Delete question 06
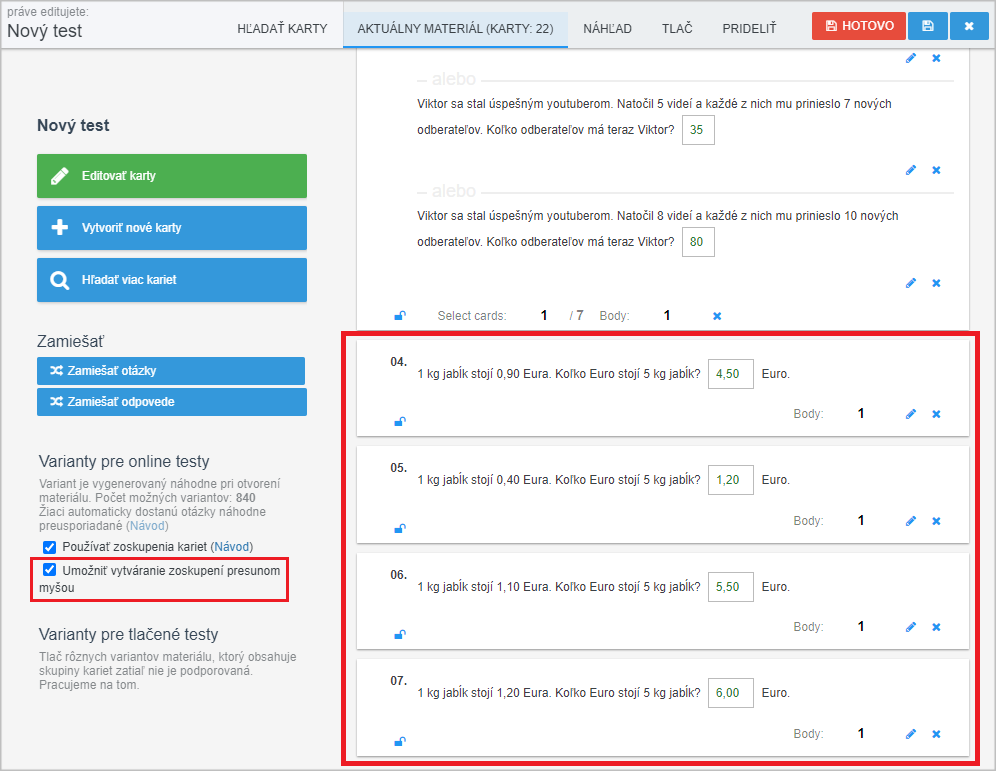Screen dimensions: 996x771 [x=936, y=627]
